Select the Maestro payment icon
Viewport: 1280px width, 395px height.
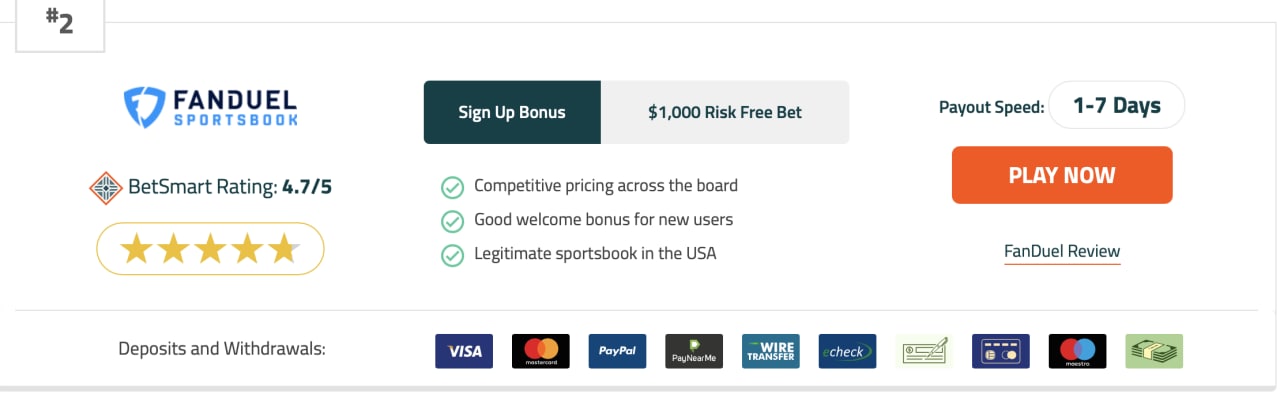tap(1077, 351)
